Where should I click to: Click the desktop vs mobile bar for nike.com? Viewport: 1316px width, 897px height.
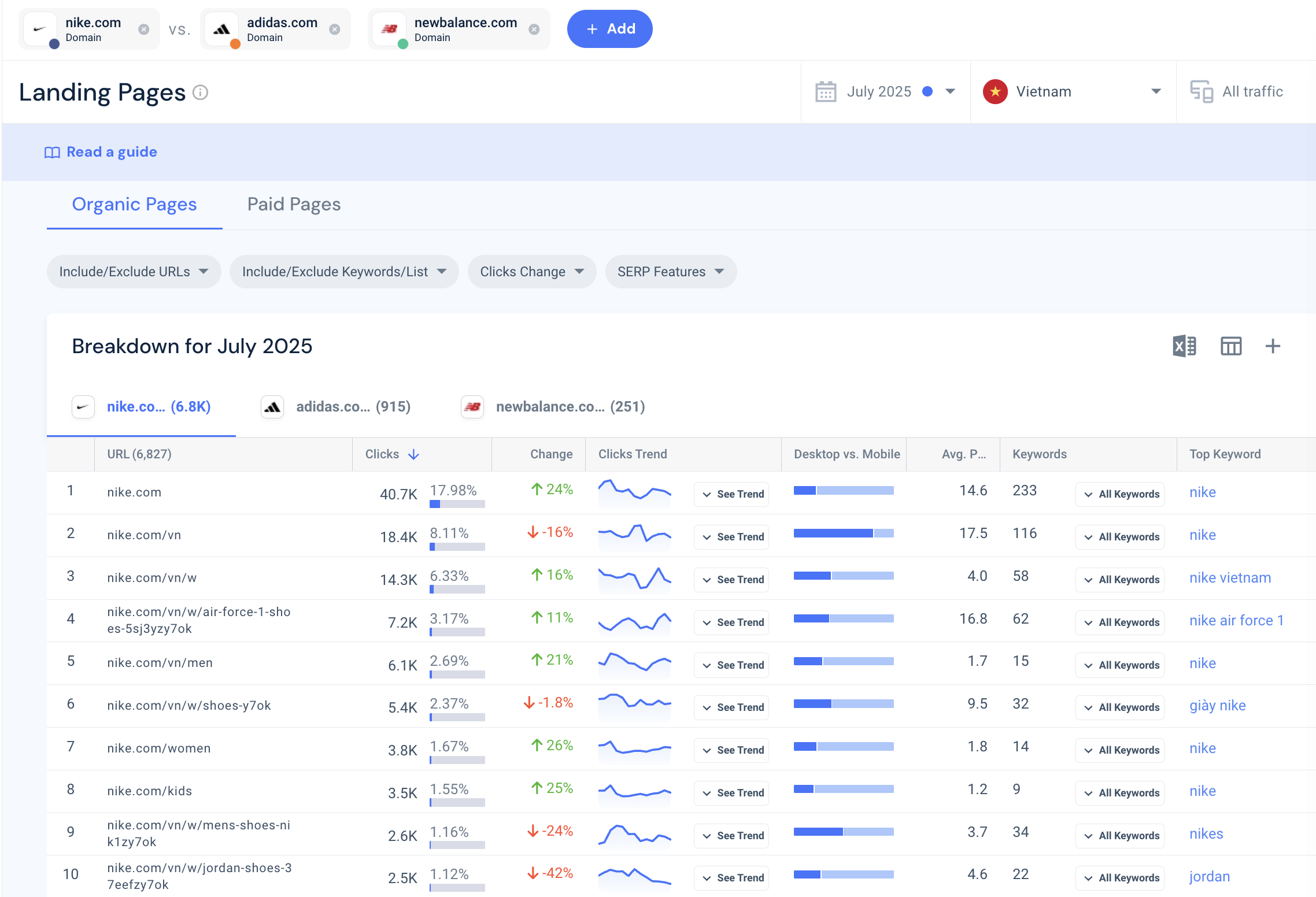point(844,491)
